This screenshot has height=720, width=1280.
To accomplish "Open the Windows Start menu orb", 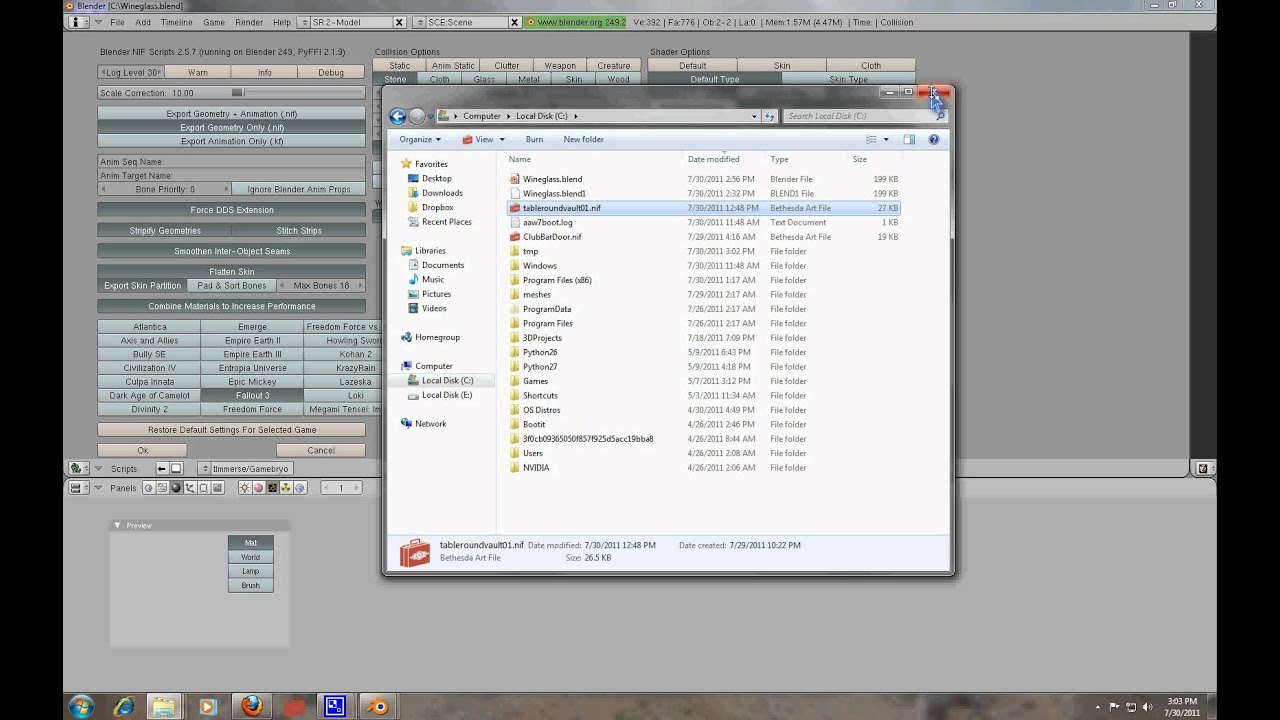I will [x=82, y=706].
